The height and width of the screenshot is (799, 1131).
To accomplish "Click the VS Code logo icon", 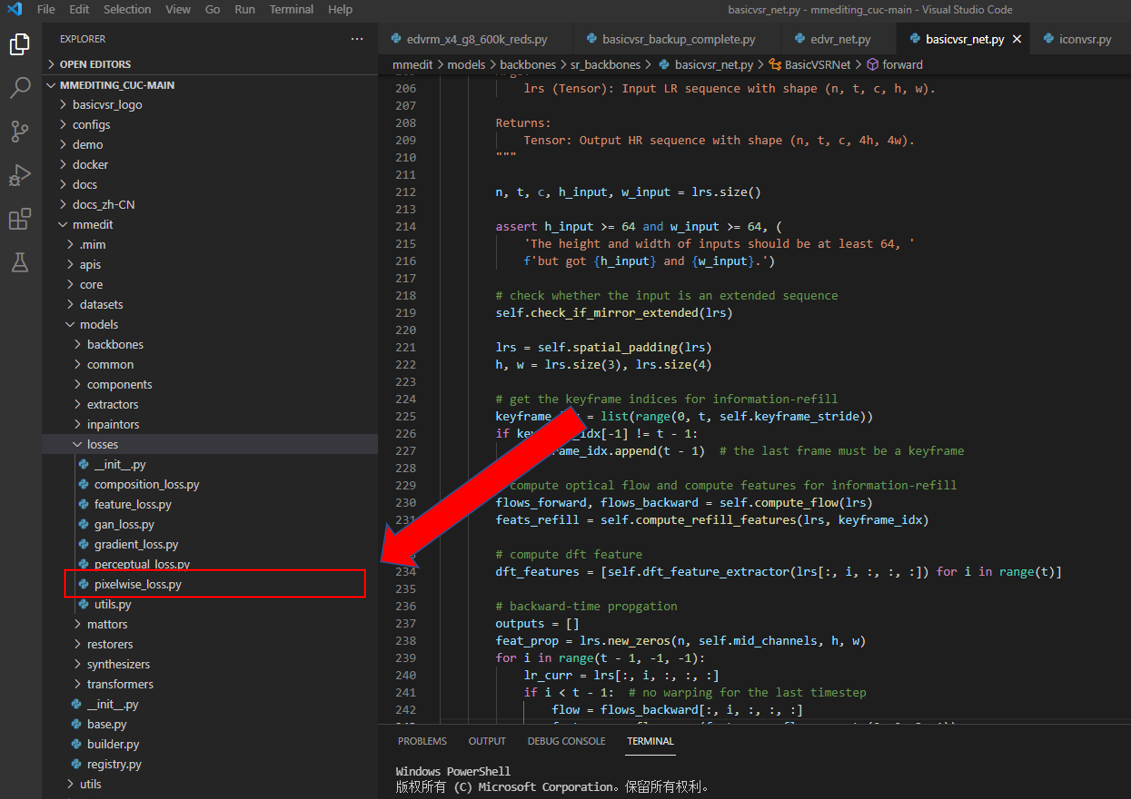I will point(14,9).
